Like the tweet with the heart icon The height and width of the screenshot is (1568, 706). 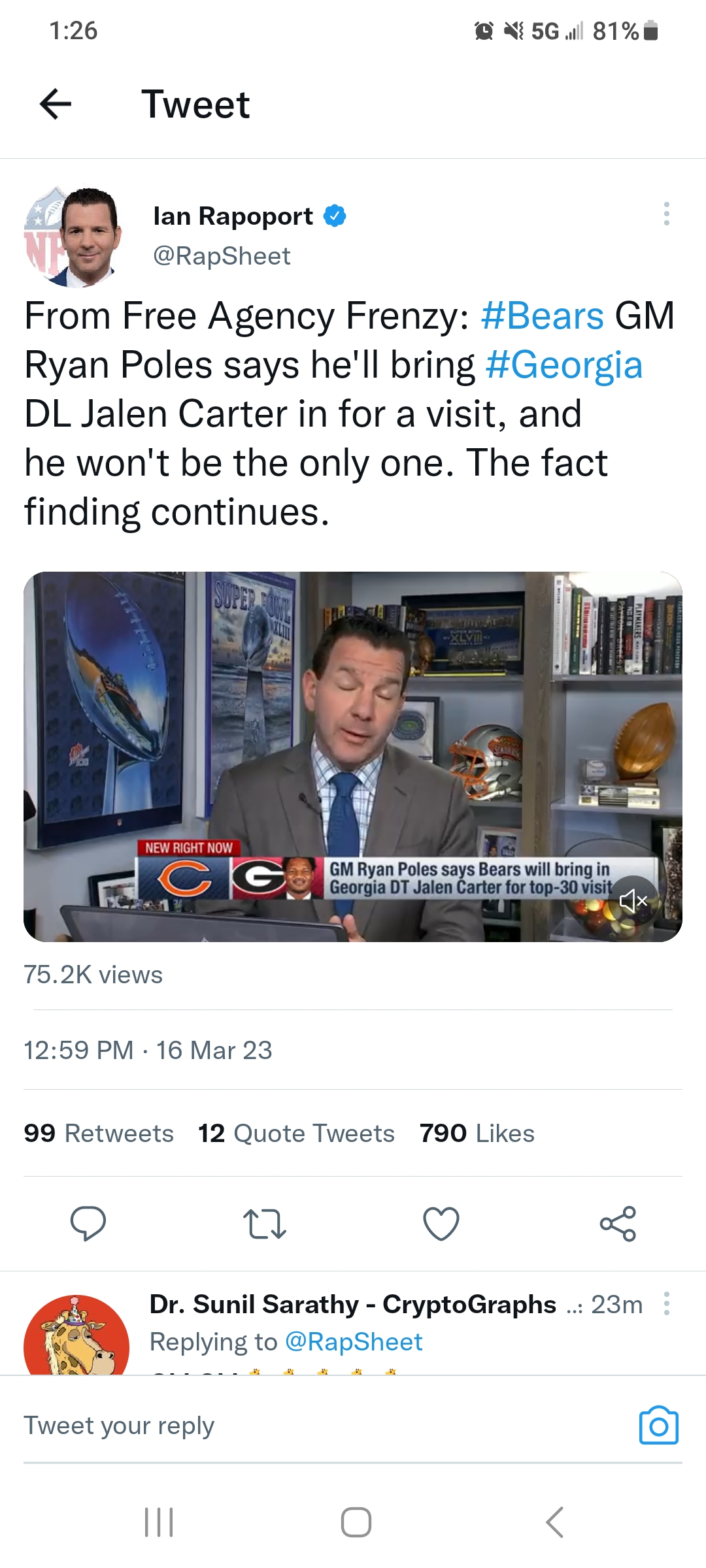(x=441, y=1224)
